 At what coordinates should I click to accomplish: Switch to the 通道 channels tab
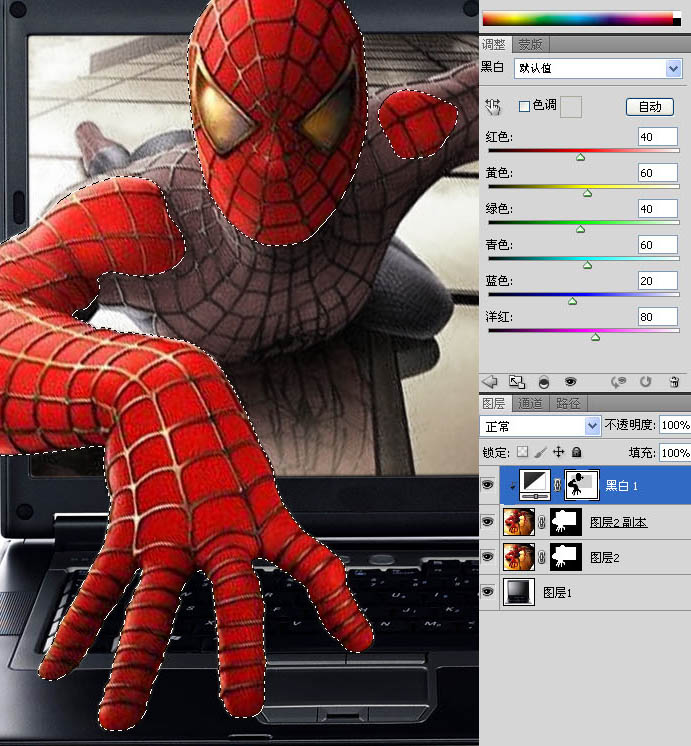530,404
